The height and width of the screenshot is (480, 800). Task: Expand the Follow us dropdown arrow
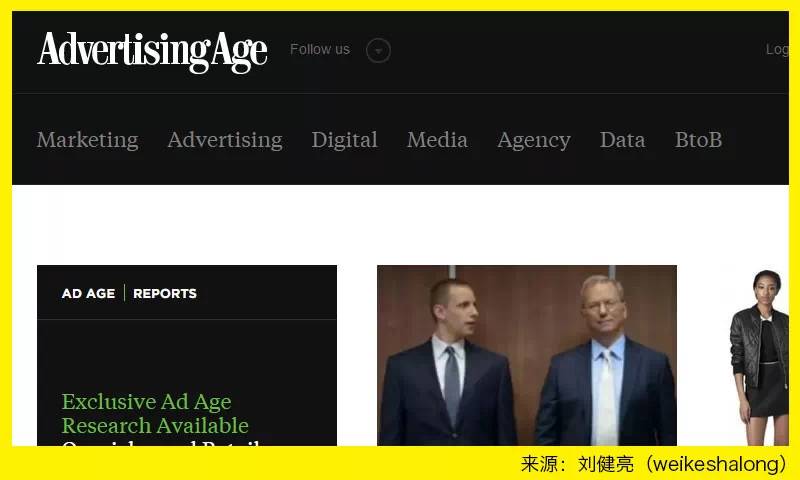[x=378, y=50]
